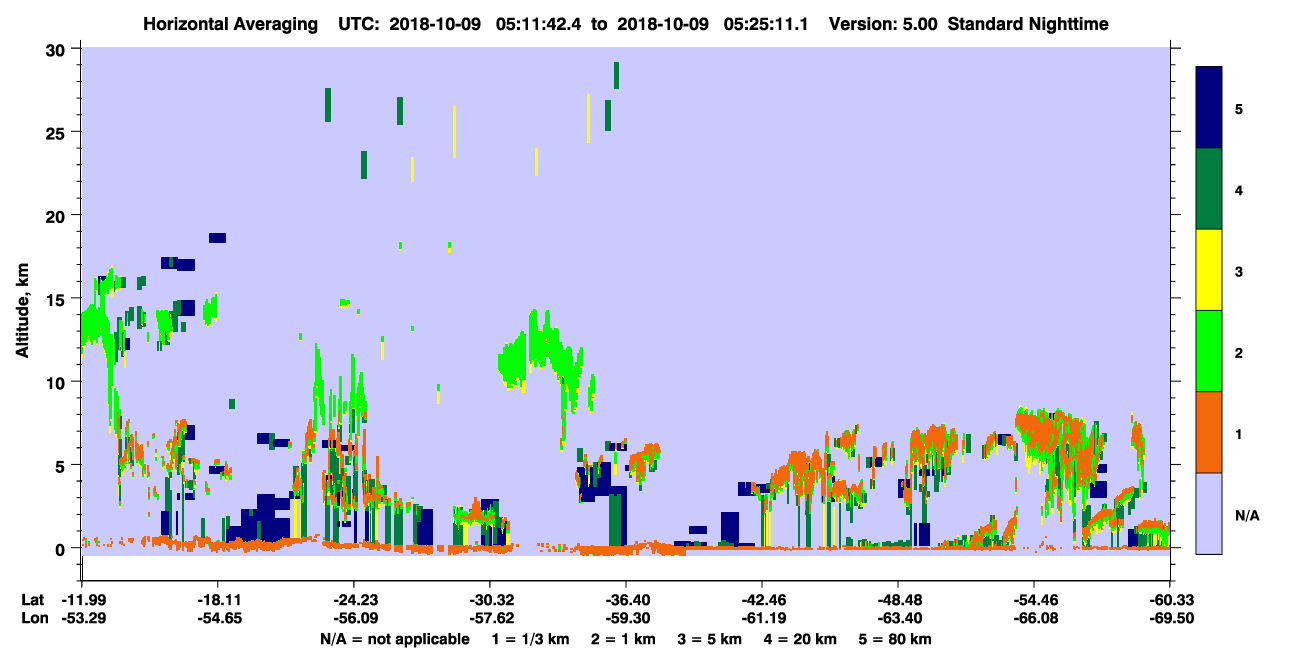Click the y-axis tick label 10
Image resolution: width=1300 pixels, height=667 pixels.
57,382
